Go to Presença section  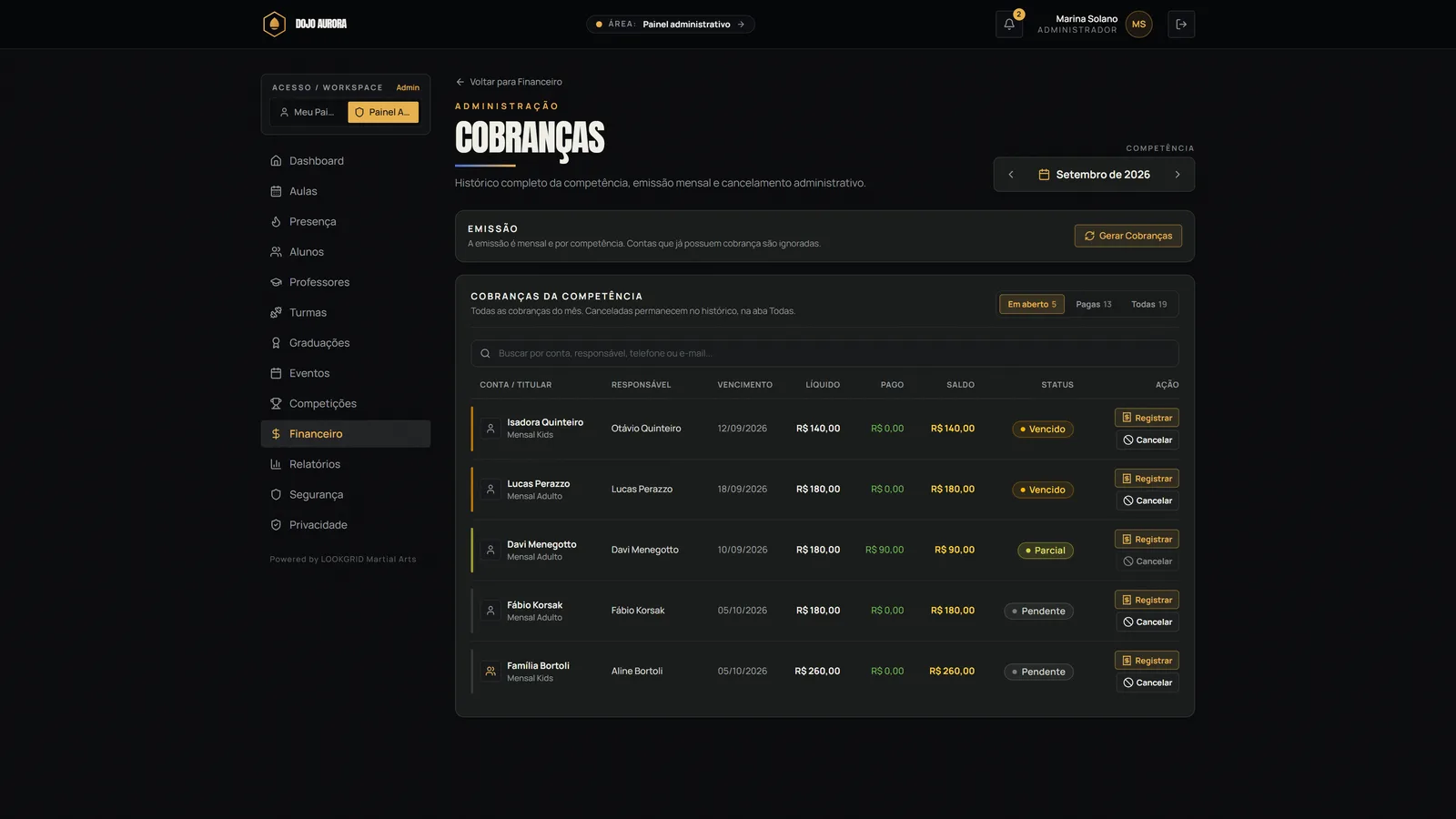point(346,222)
